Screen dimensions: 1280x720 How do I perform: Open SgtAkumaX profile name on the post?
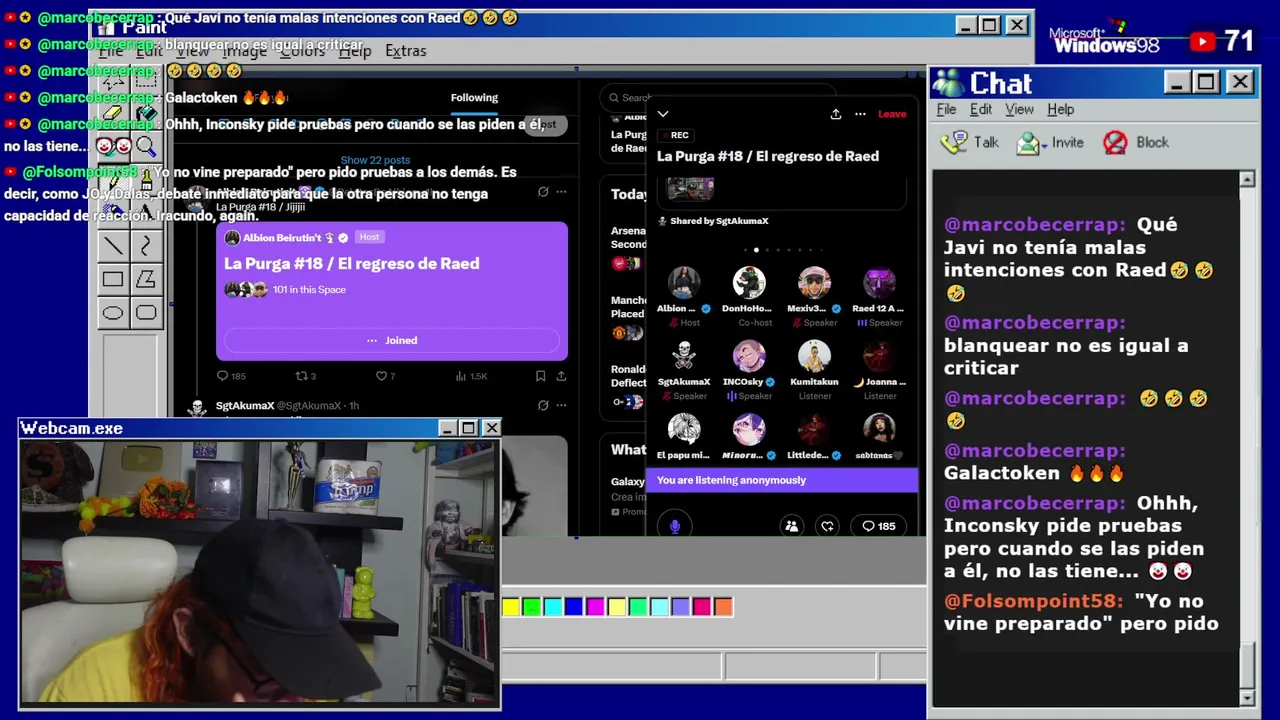[x=245, y=406]
